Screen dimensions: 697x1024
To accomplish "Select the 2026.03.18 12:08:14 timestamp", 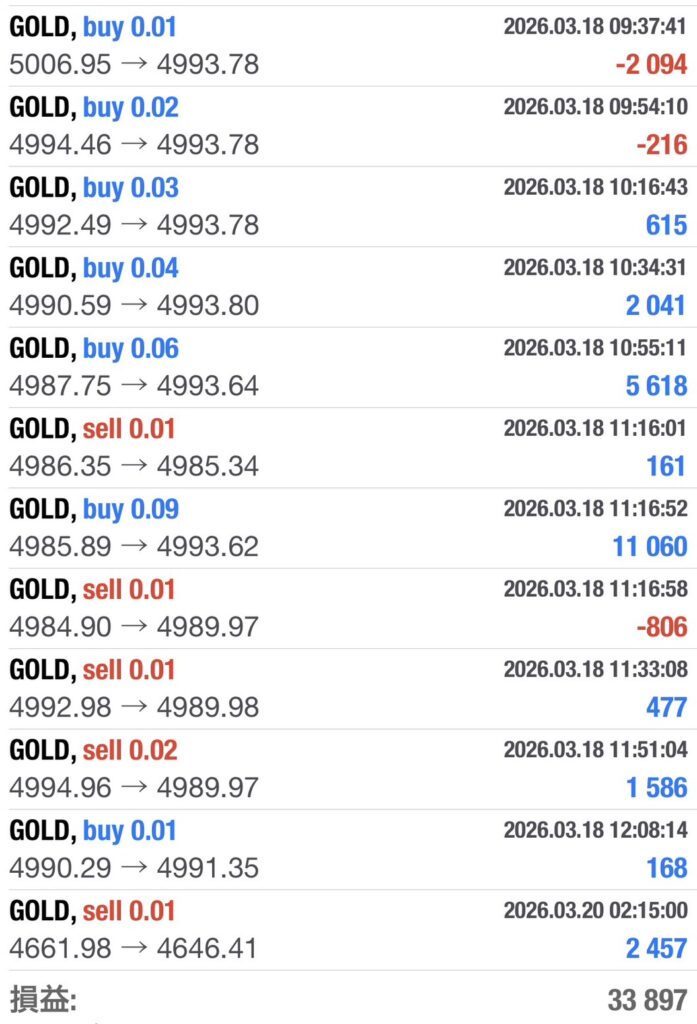I will [x=595, y=830].
